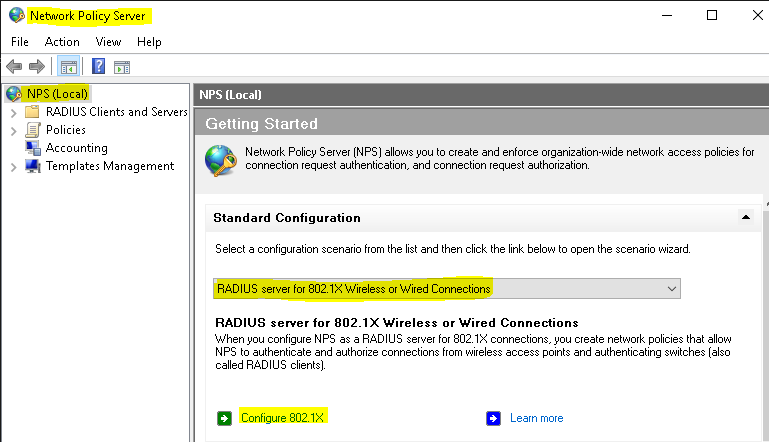769x442 pixels.
Task: Select the Accounting node icon
Action: (x=33, y=148)
